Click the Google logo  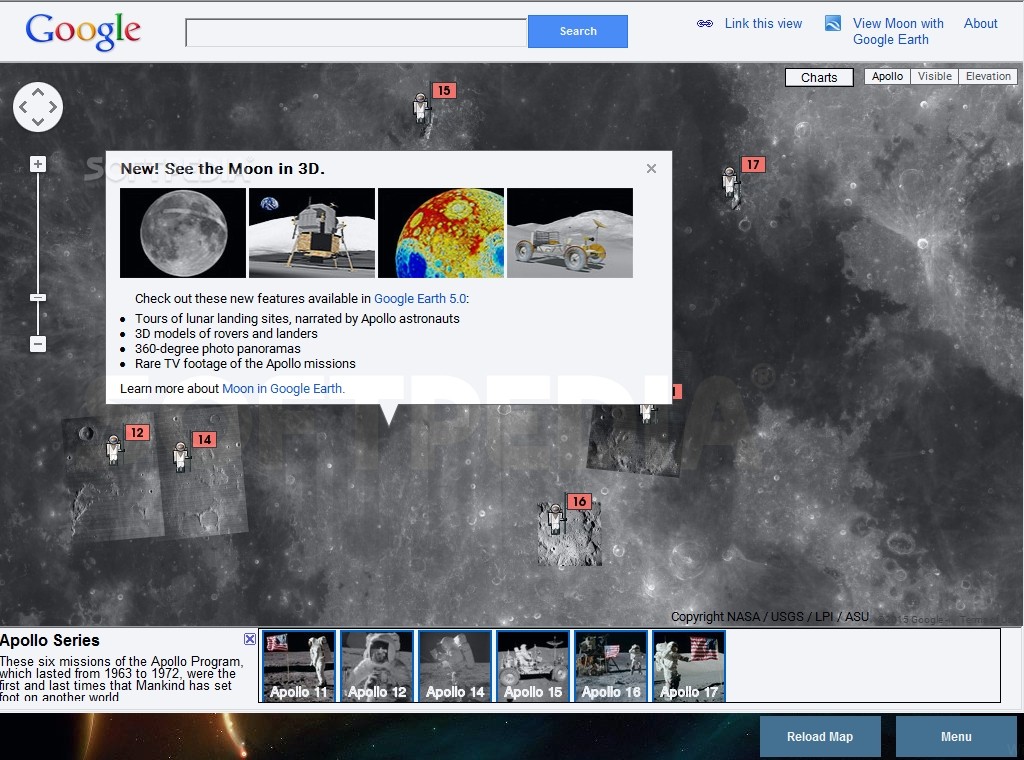[83, 31]
